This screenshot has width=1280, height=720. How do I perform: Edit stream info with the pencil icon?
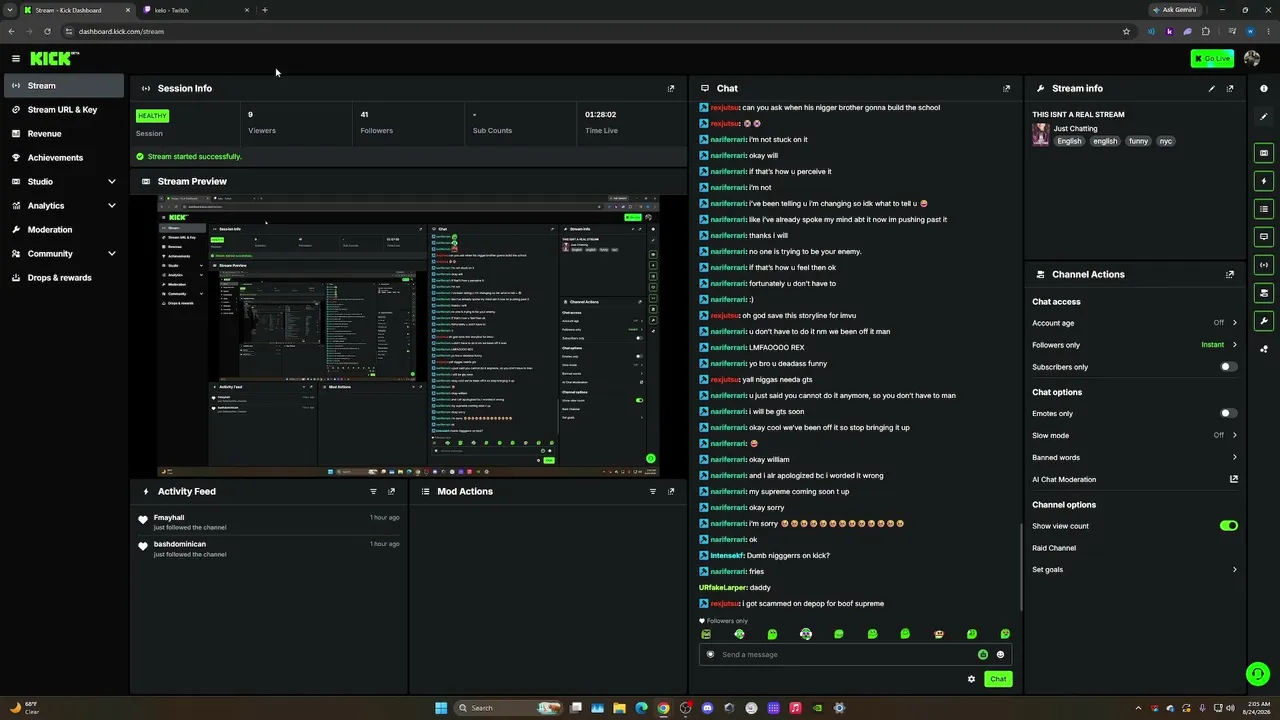(1212, 89)
